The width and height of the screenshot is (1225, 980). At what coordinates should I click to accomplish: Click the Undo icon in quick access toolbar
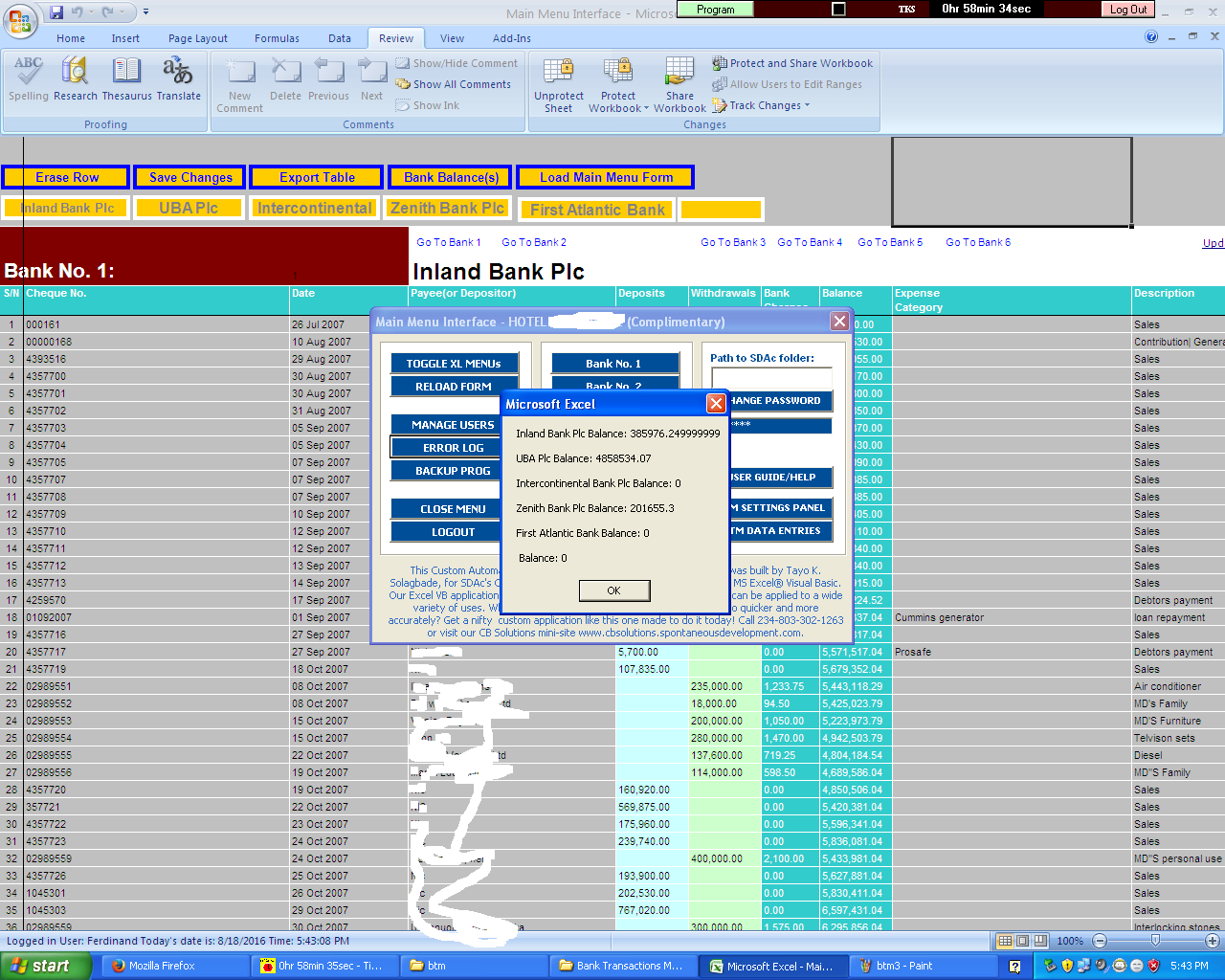78,12
